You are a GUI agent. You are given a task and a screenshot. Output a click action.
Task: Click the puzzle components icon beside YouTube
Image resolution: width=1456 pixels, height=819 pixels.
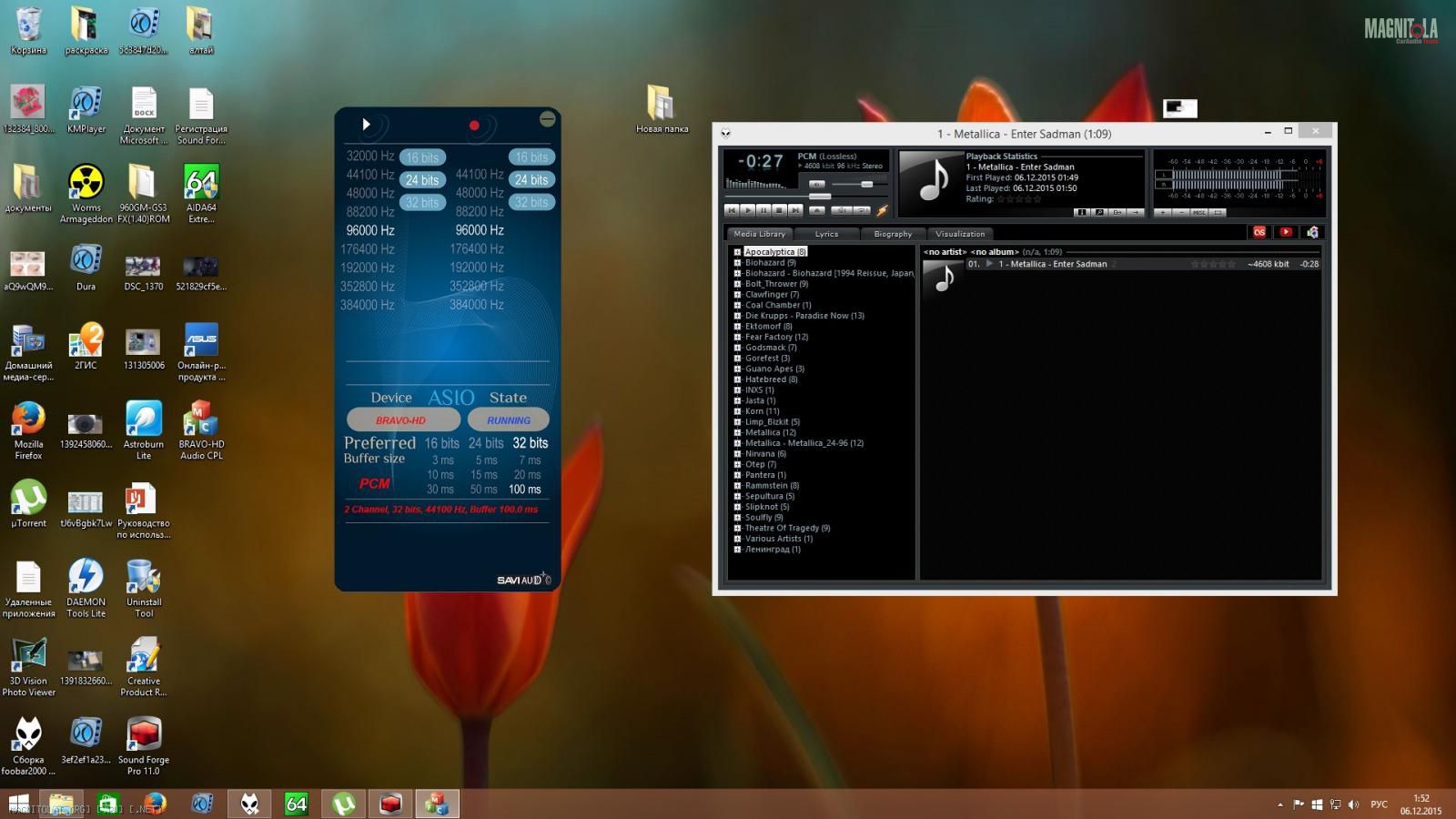tap(1312, 232)
